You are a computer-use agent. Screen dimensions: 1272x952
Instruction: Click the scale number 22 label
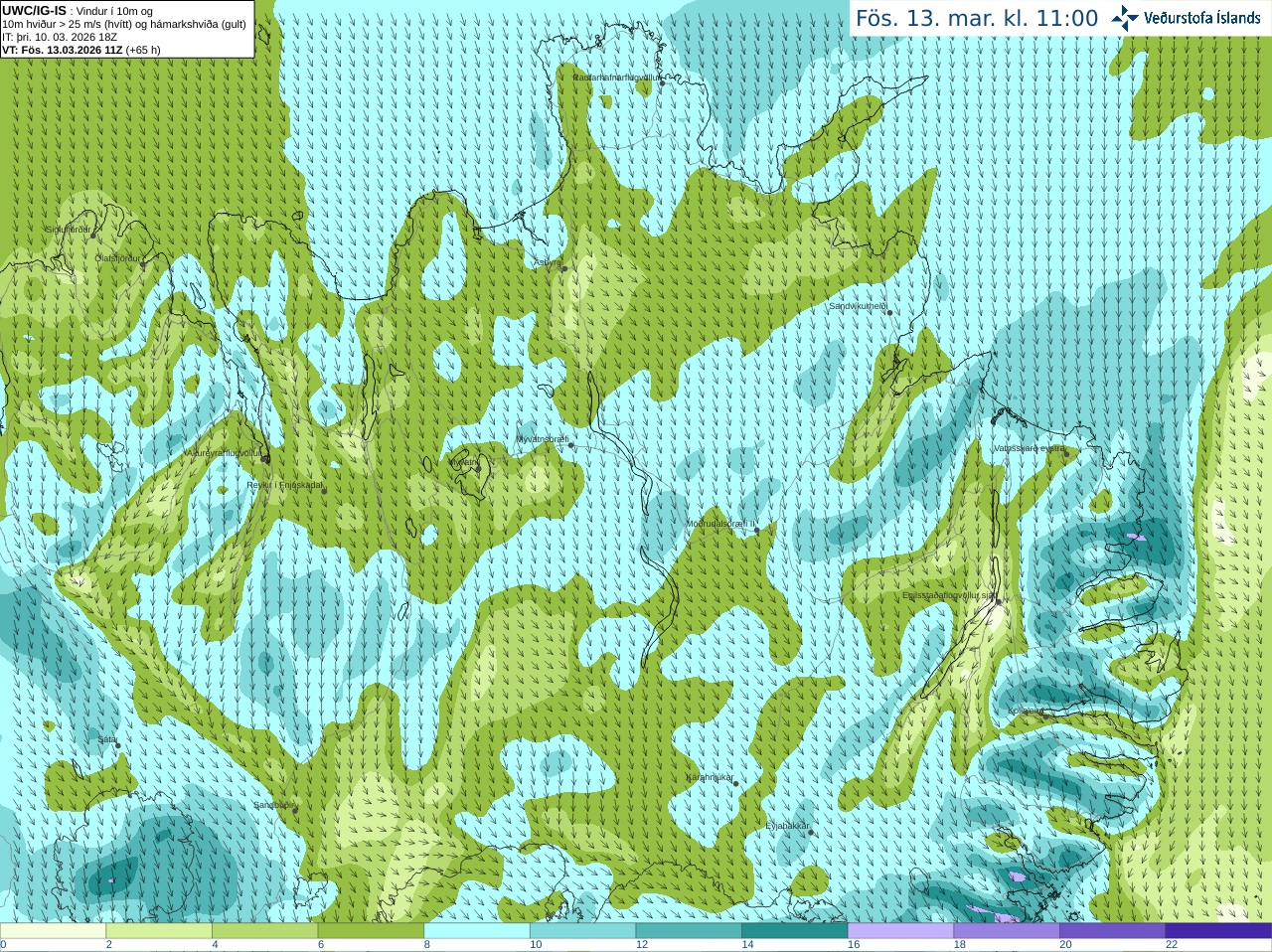tap(1172, 945)
